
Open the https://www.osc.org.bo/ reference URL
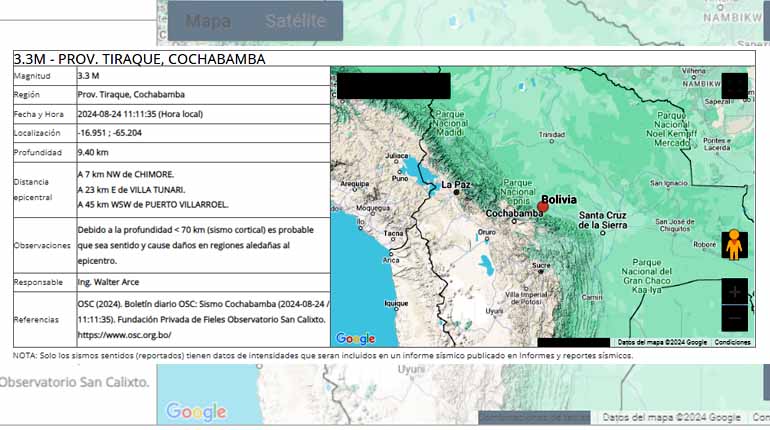click(x=124, y=335)
